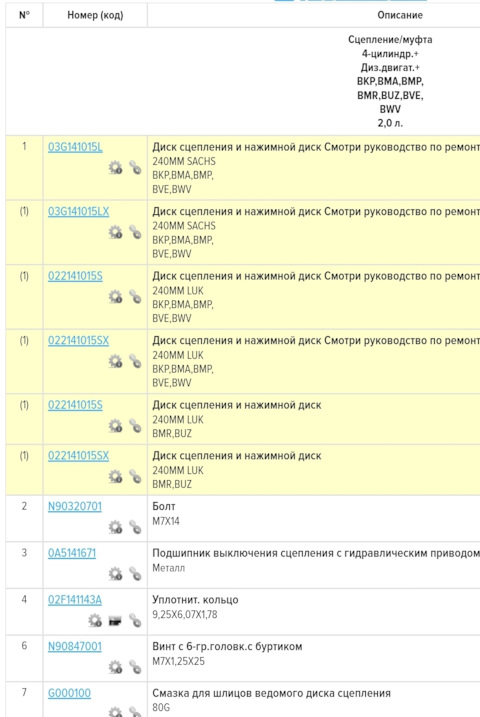Click gear info icon for part 03G141015LX
480x717 pixels.
(116, 232)
